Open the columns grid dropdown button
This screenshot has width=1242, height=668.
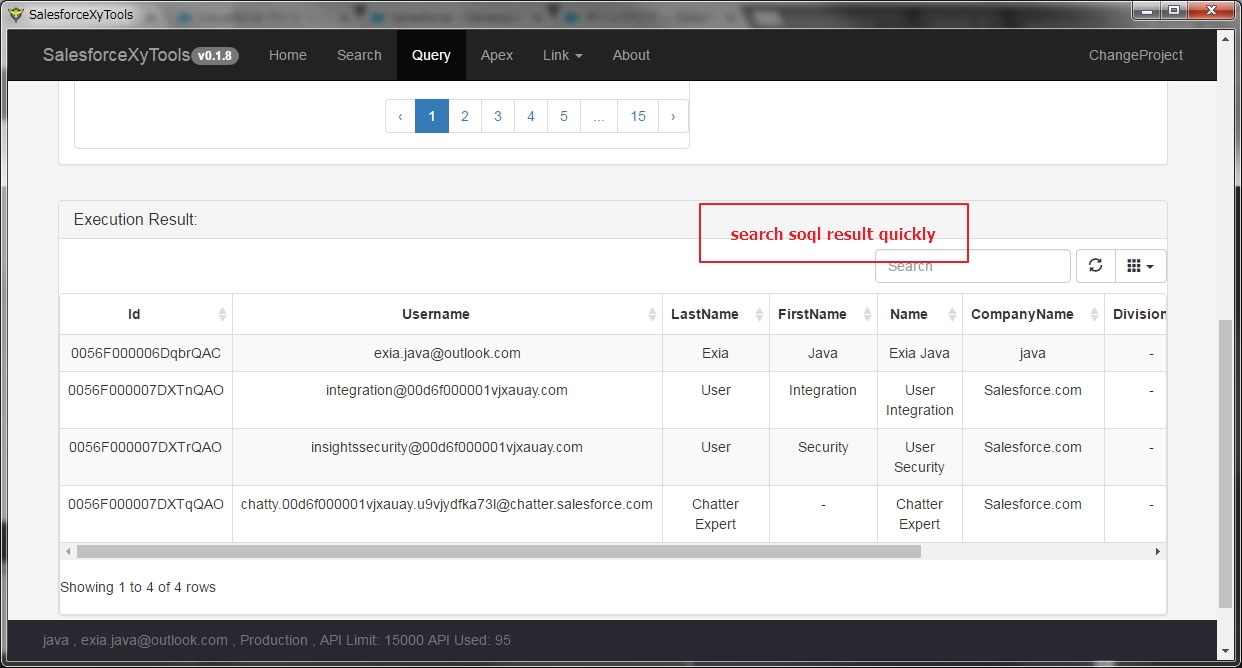pyautogui.click(x=1140, y=266)
